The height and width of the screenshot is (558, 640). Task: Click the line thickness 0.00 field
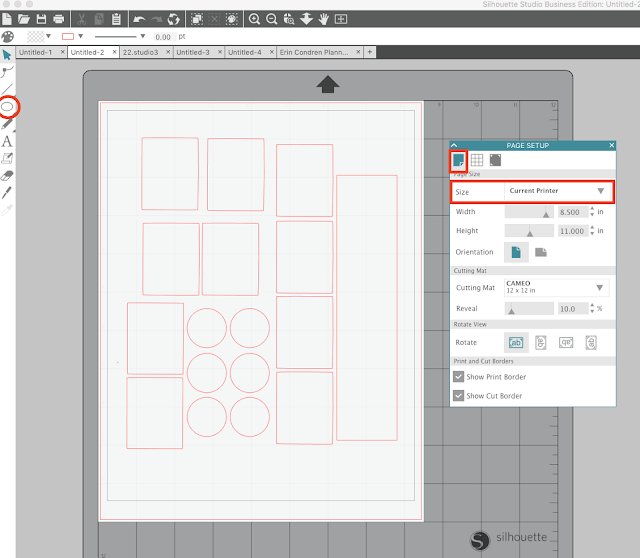tap(164, 37)
